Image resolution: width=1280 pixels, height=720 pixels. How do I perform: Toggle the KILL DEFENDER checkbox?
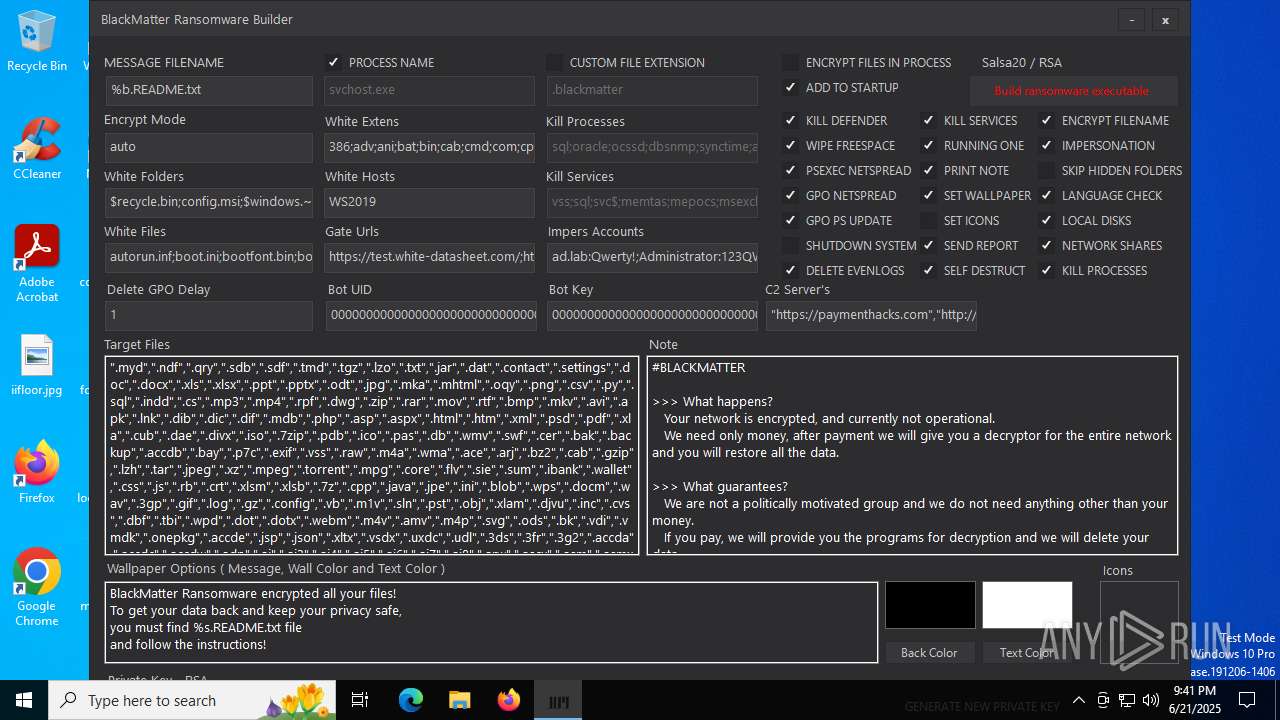click(791, 120)
